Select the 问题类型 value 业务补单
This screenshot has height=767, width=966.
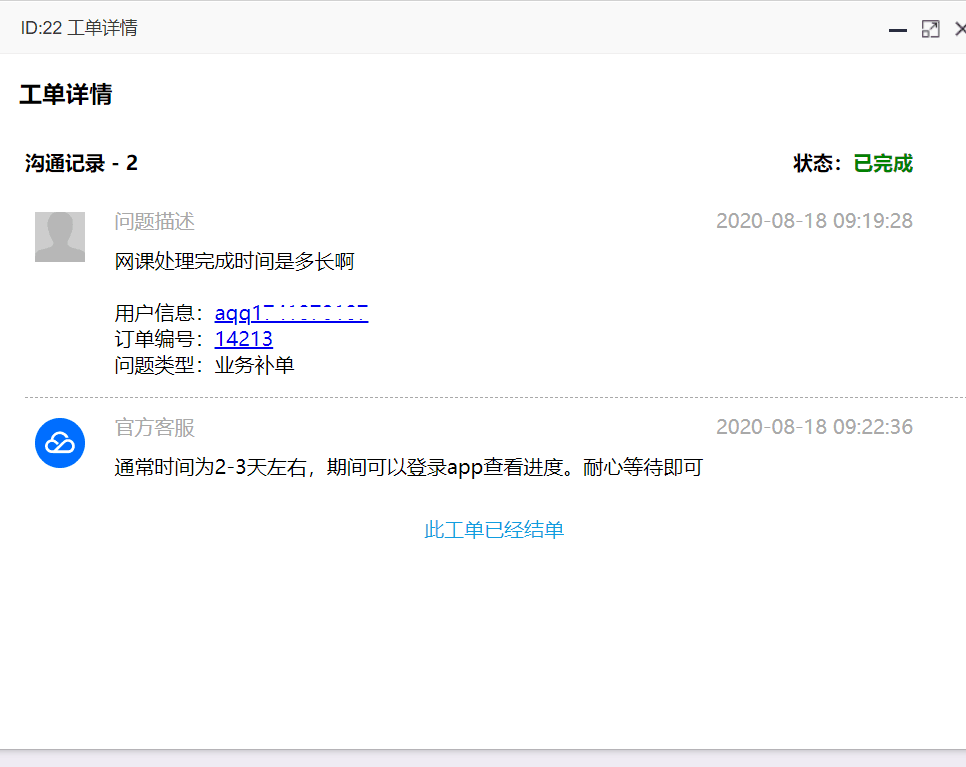coord(254,366)
